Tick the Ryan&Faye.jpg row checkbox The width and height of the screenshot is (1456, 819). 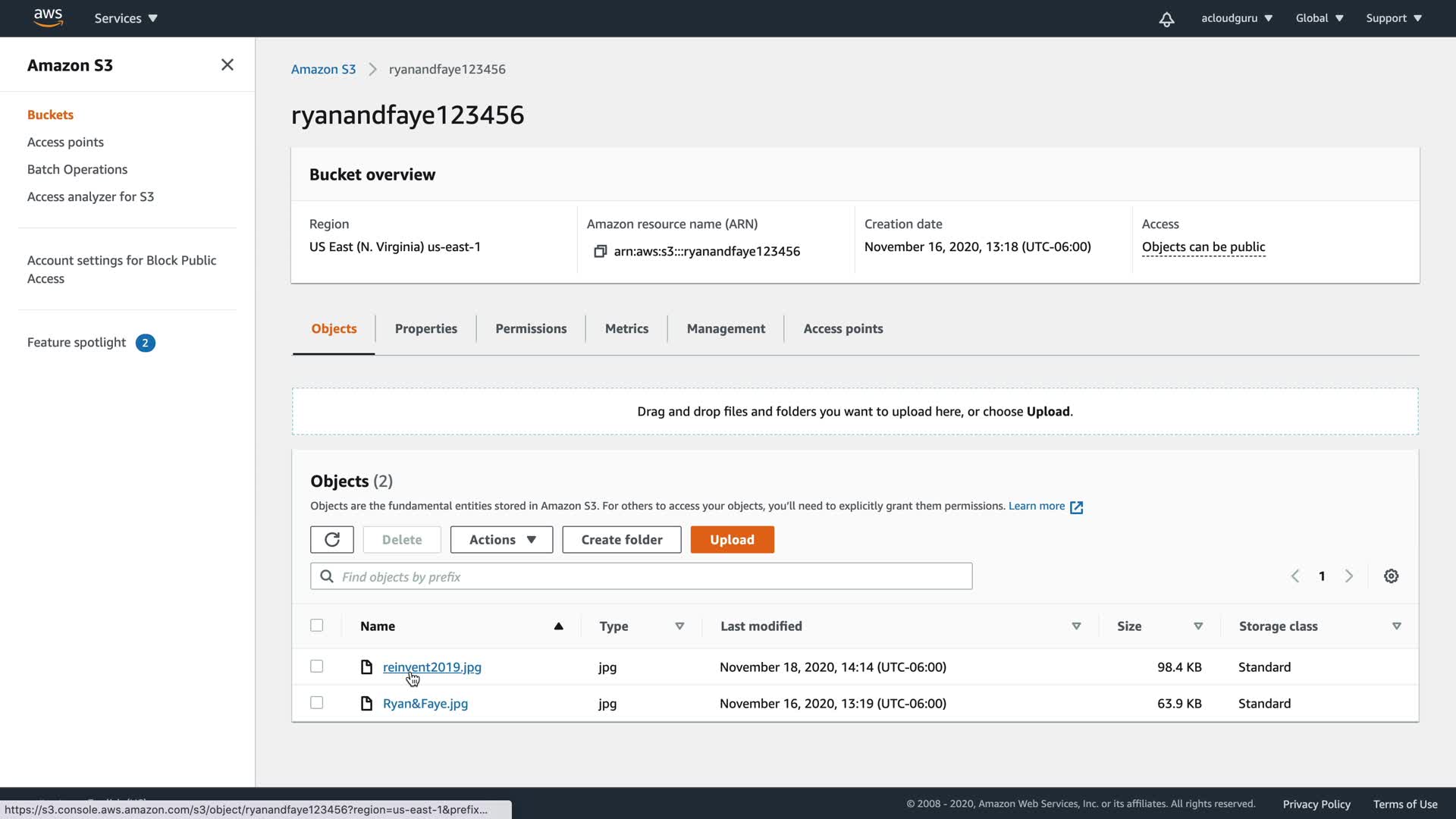coord(317,703)
